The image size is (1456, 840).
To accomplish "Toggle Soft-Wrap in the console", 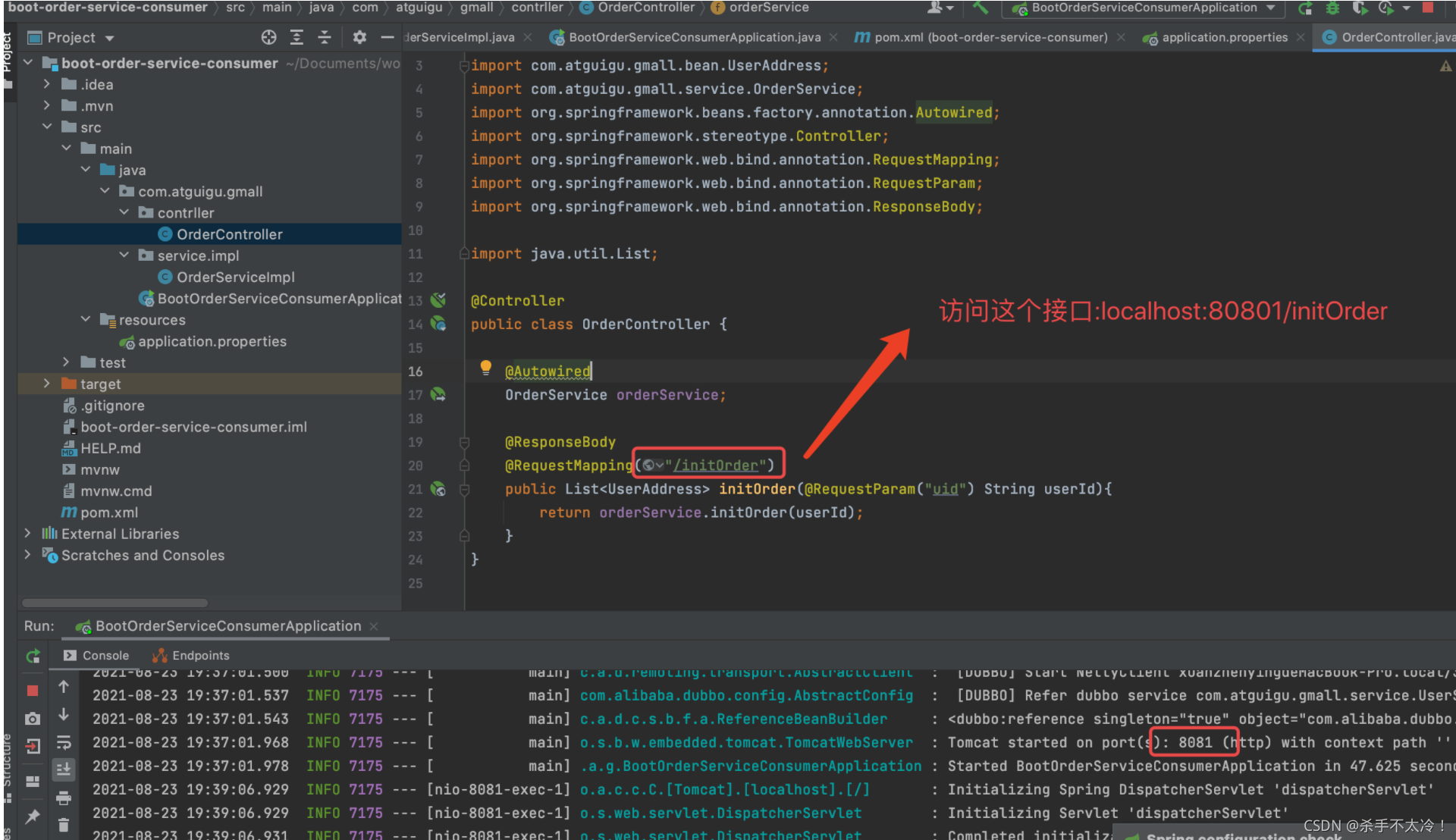I will [64, 742].
